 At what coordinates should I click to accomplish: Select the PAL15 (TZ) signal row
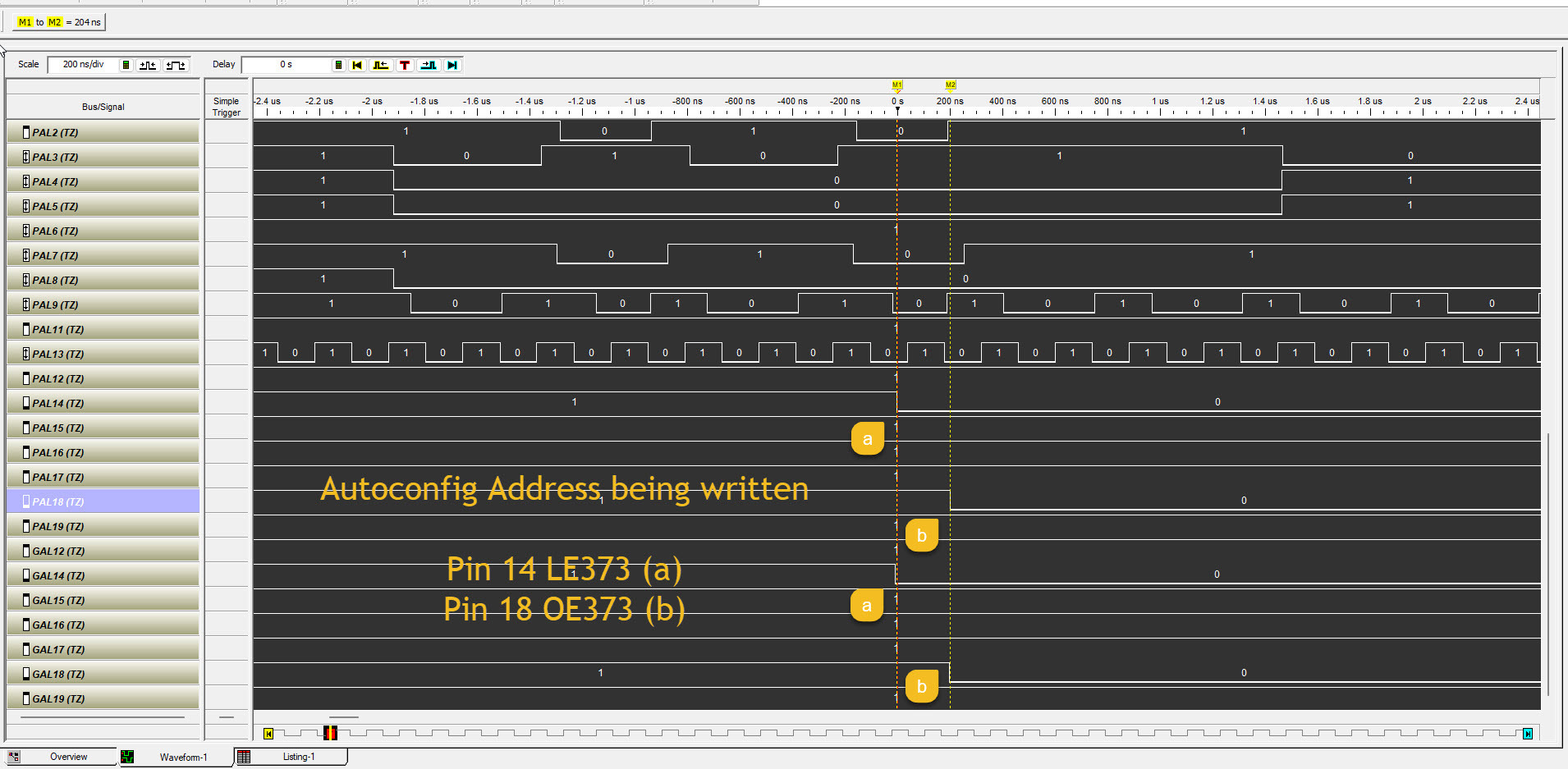tap(103, 428)
